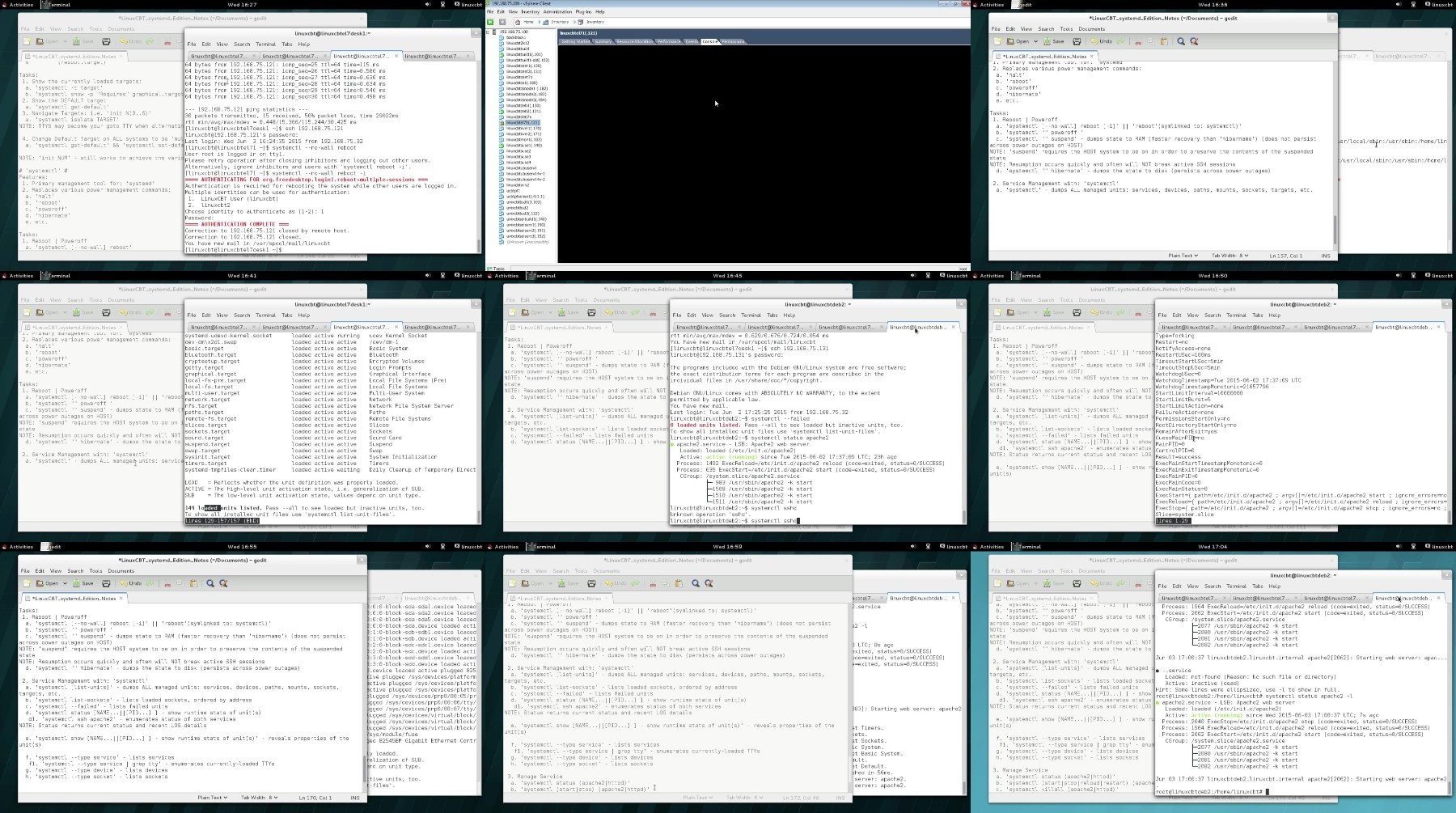Screen dimensions: 1456x813
Task: Open the Console tab in vSphere Client
Action: pos(709,41)
